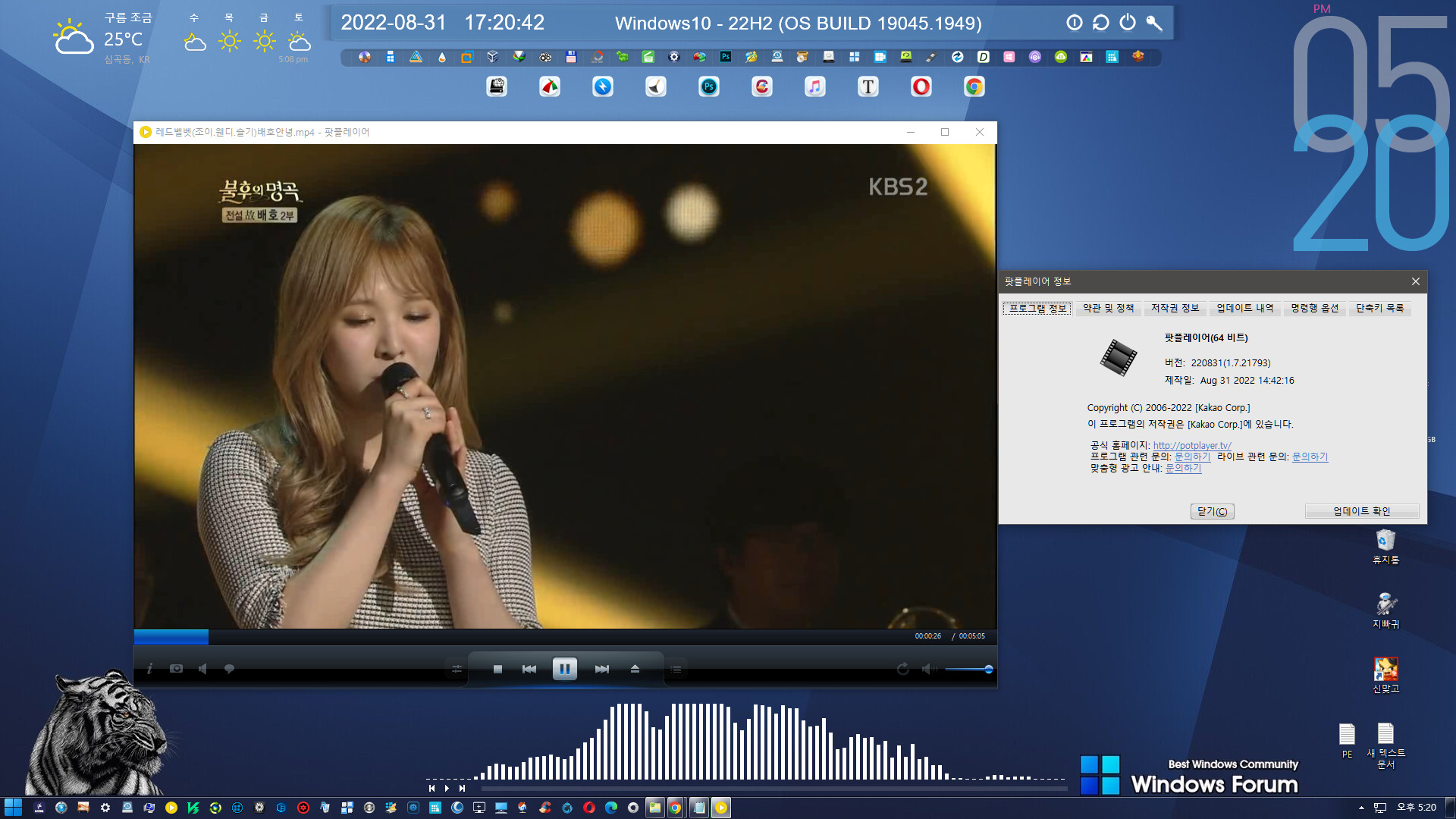Screen dimensions: 1456x819
Task: Stop playback in PotPlayer
Action: pos(497,669)
